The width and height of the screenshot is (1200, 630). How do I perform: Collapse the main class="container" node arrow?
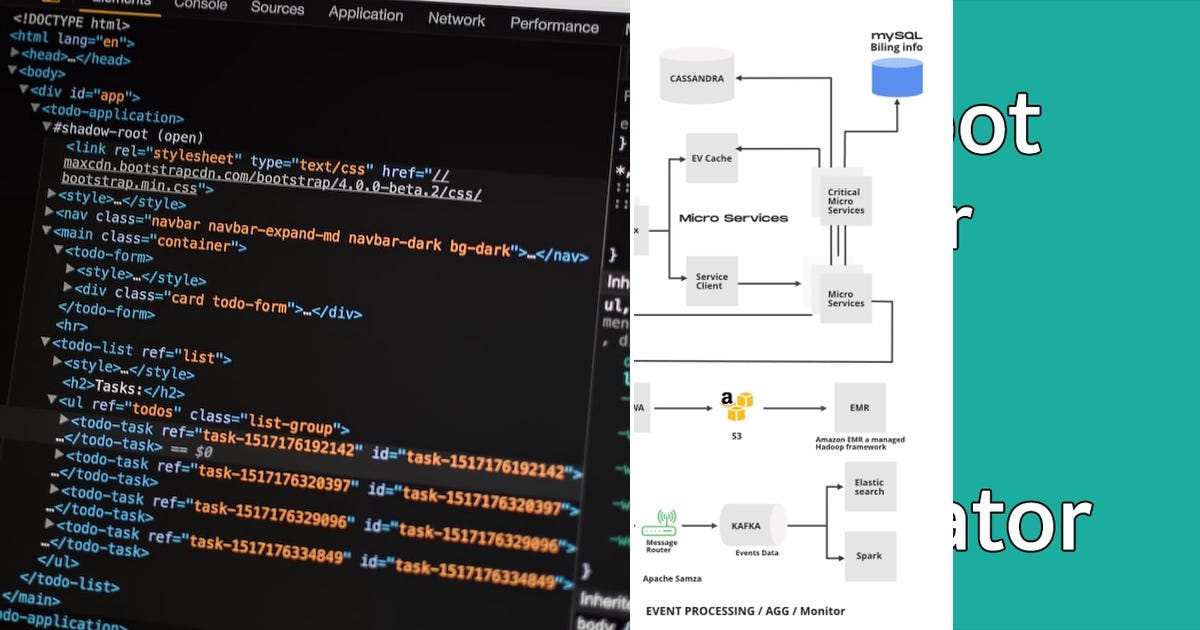pos(47,230)
